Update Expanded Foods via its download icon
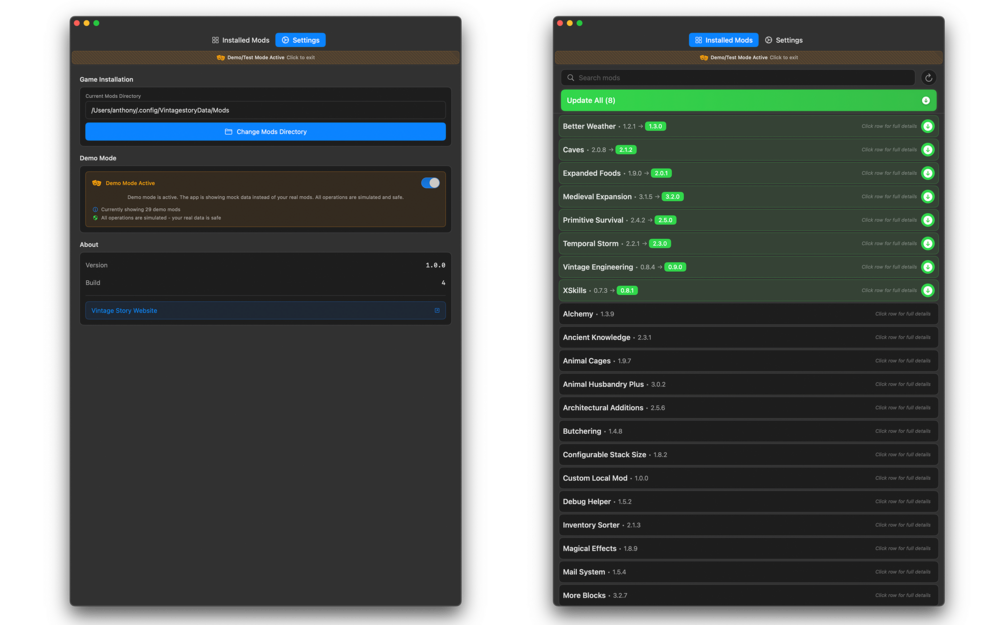Viewport: 1000px width, 625px height. pos(927,173)
